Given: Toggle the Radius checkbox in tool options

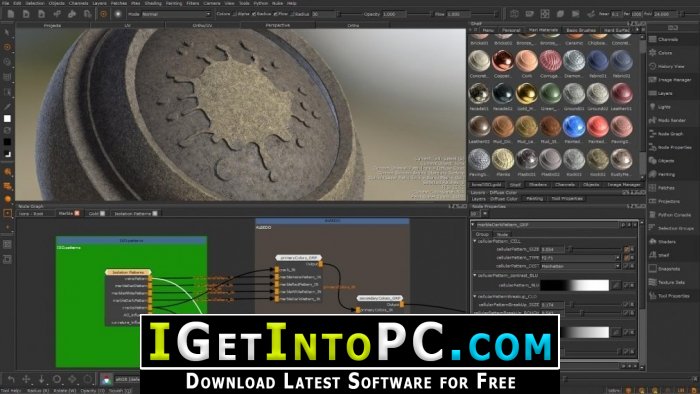Looking at the screenshot, I should click(253, 14).
